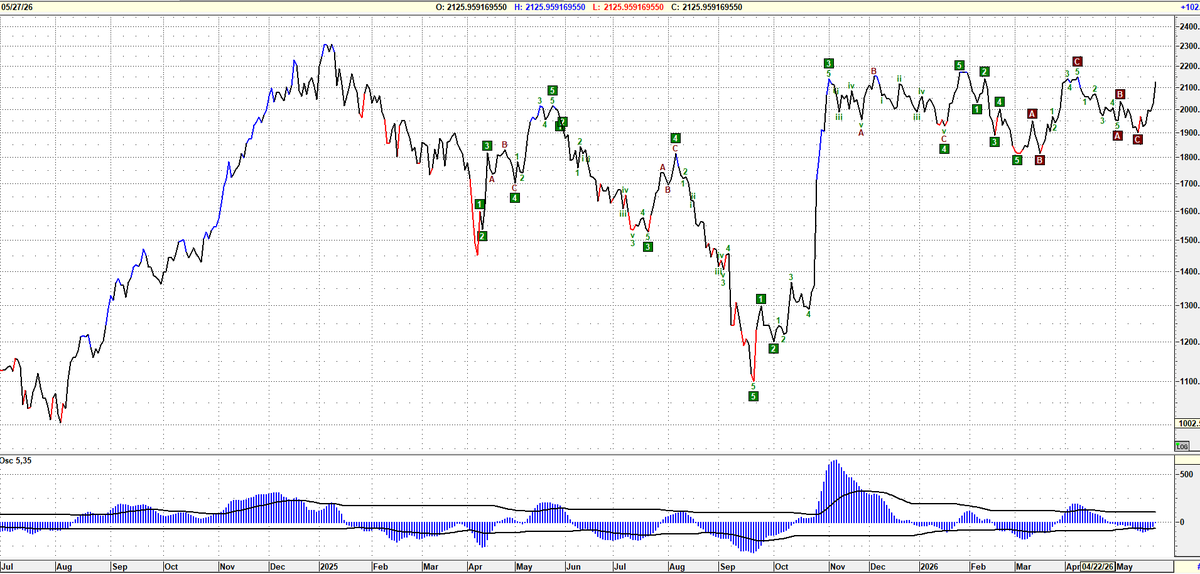This screenshot has height=574, width=1200.
Task: Toggle the LOG scale button on price axis
Action: click(1181, 446)
